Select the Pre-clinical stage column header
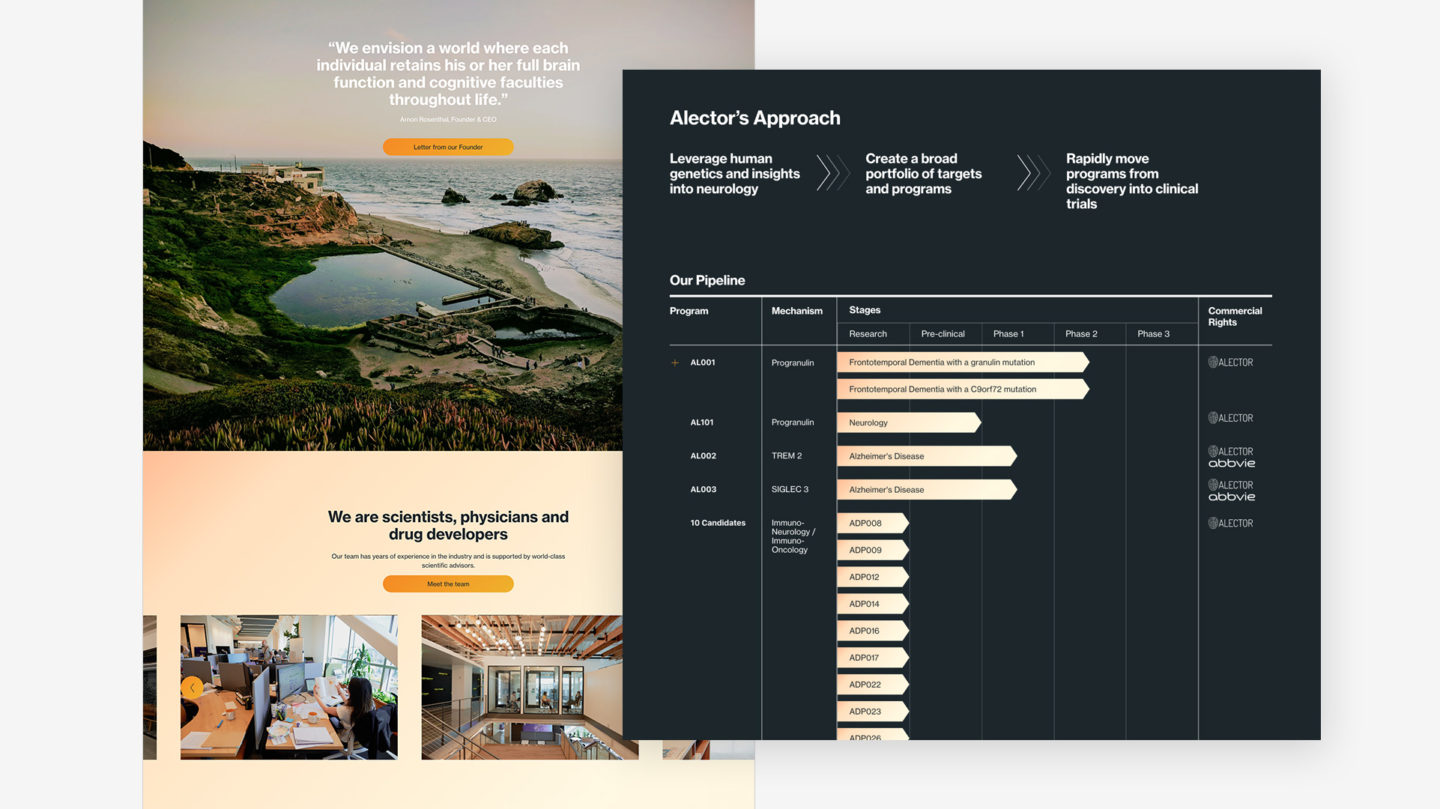The width and height of the screenshot is (1440, 809). point(942,334)
